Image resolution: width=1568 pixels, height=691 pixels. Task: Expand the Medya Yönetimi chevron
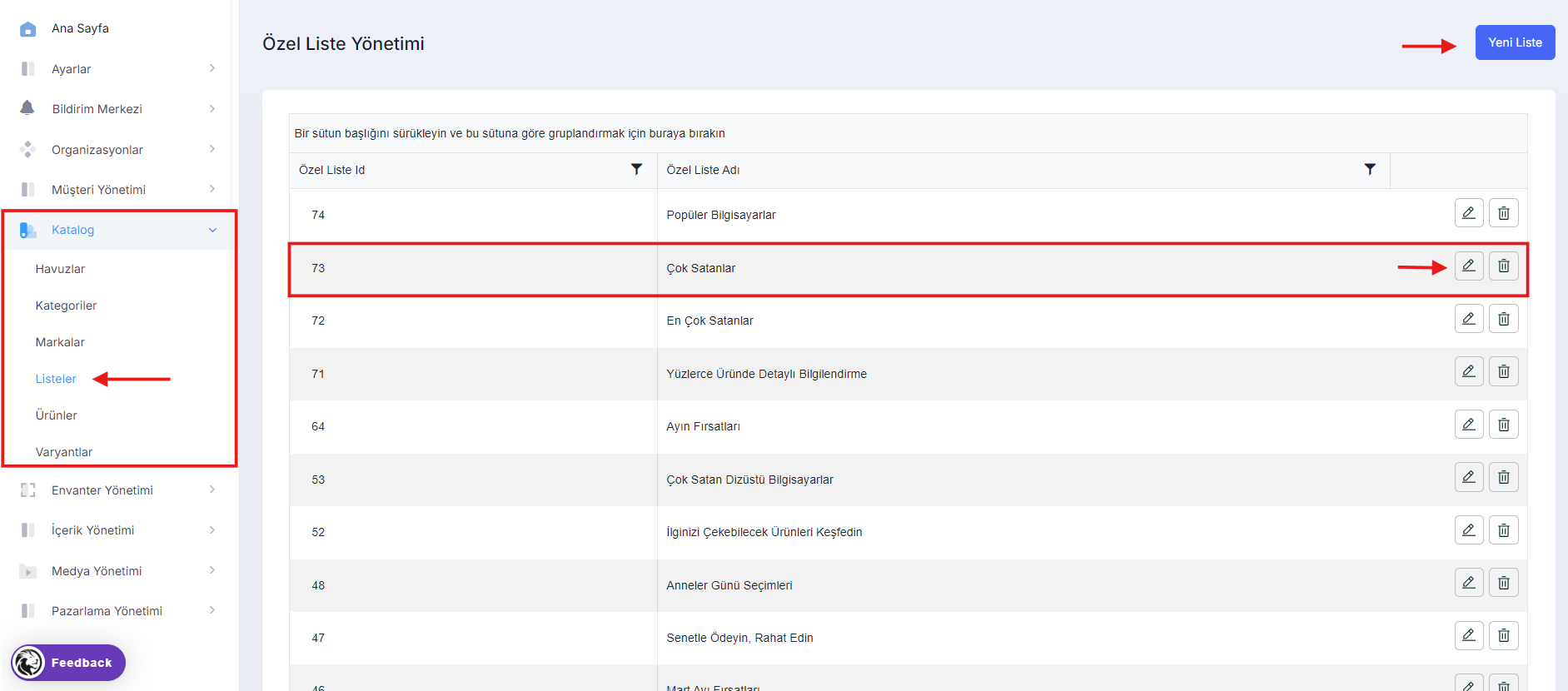tap(212, 570)
